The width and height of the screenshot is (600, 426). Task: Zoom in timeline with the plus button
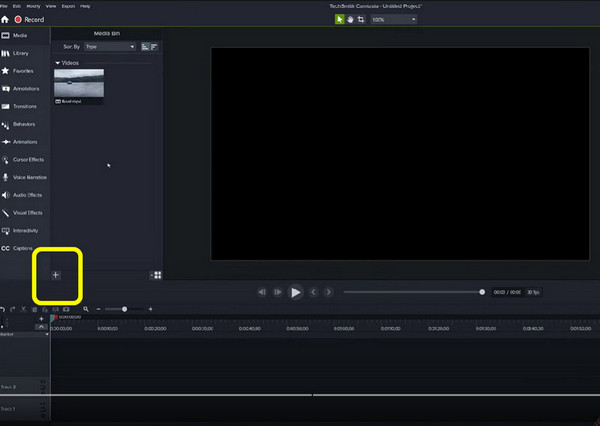(x=150, y=309)
